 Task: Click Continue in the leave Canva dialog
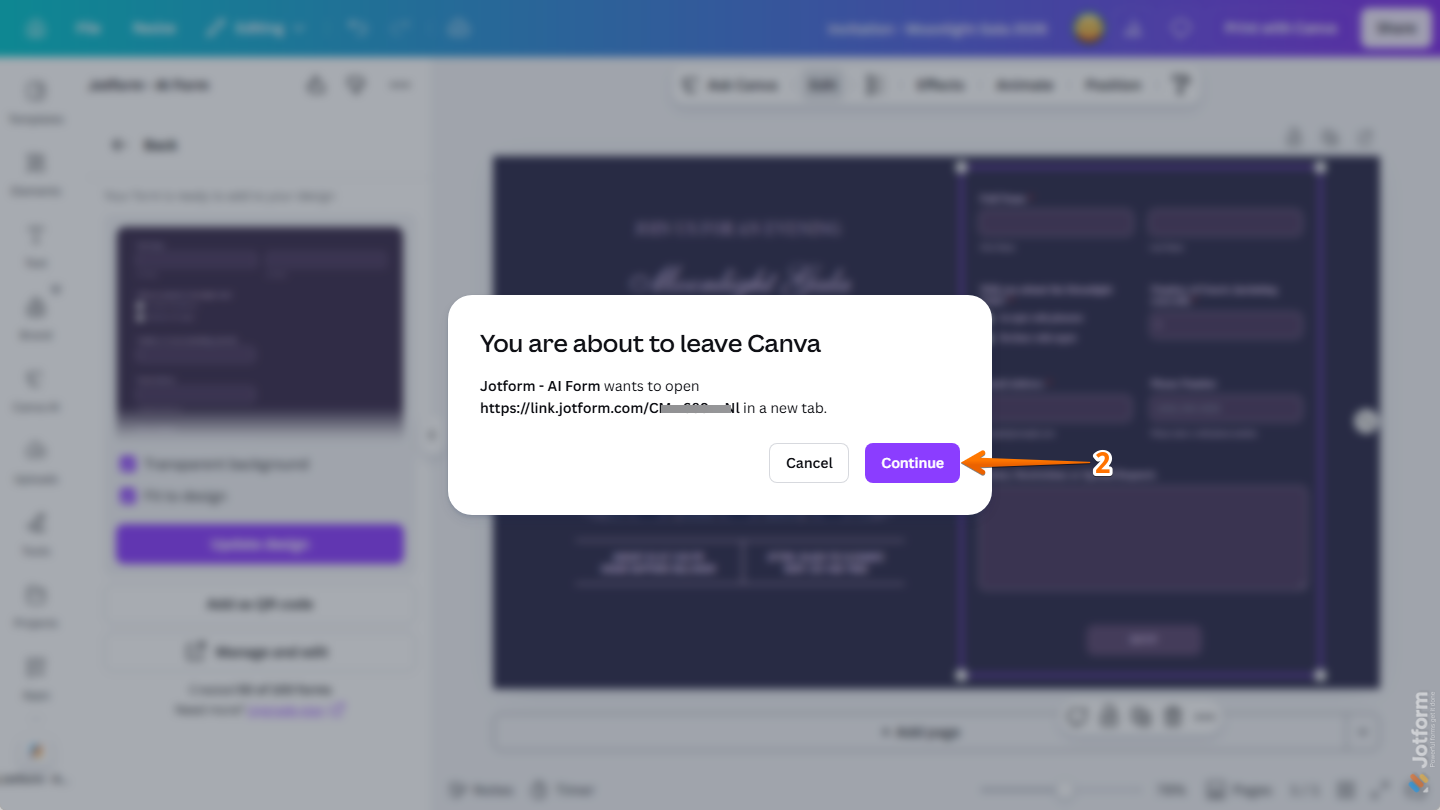pos(912,463)
